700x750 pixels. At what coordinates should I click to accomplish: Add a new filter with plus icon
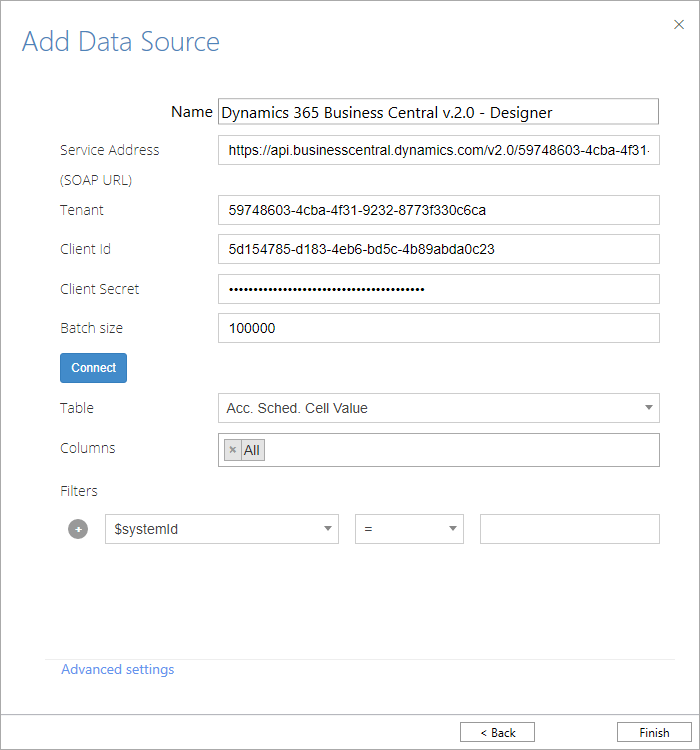click(78, 529)
